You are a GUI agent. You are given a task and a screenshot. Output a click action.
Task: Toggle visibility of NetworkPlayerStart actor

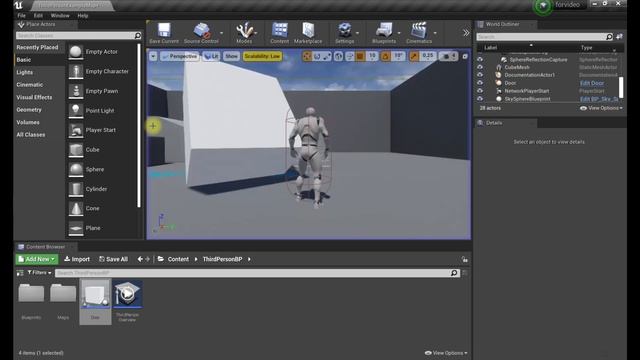pyautogui.click(x=480, y=91)
